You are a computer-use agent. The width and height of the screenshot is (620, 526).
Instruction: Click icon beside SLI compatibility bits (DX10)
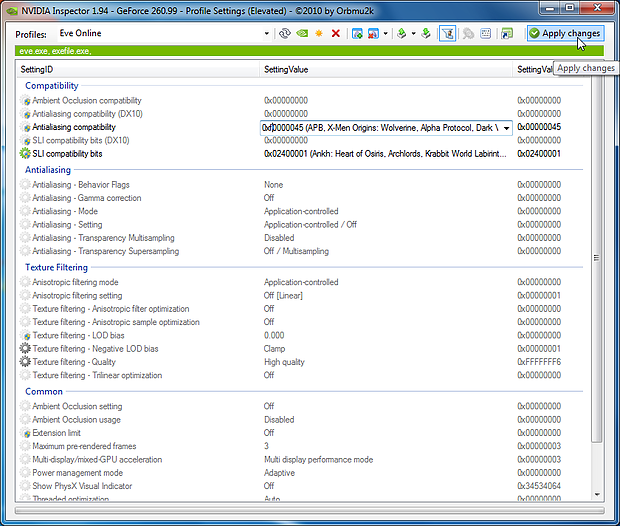[25, 140]
